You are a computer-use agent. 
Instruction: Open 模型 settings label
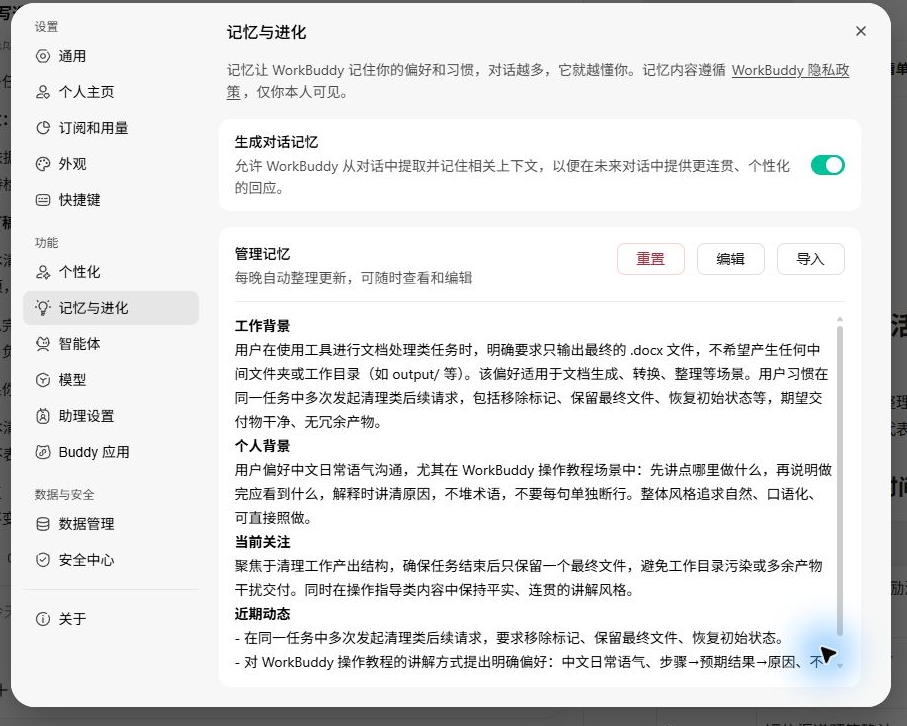click(72, 380)
